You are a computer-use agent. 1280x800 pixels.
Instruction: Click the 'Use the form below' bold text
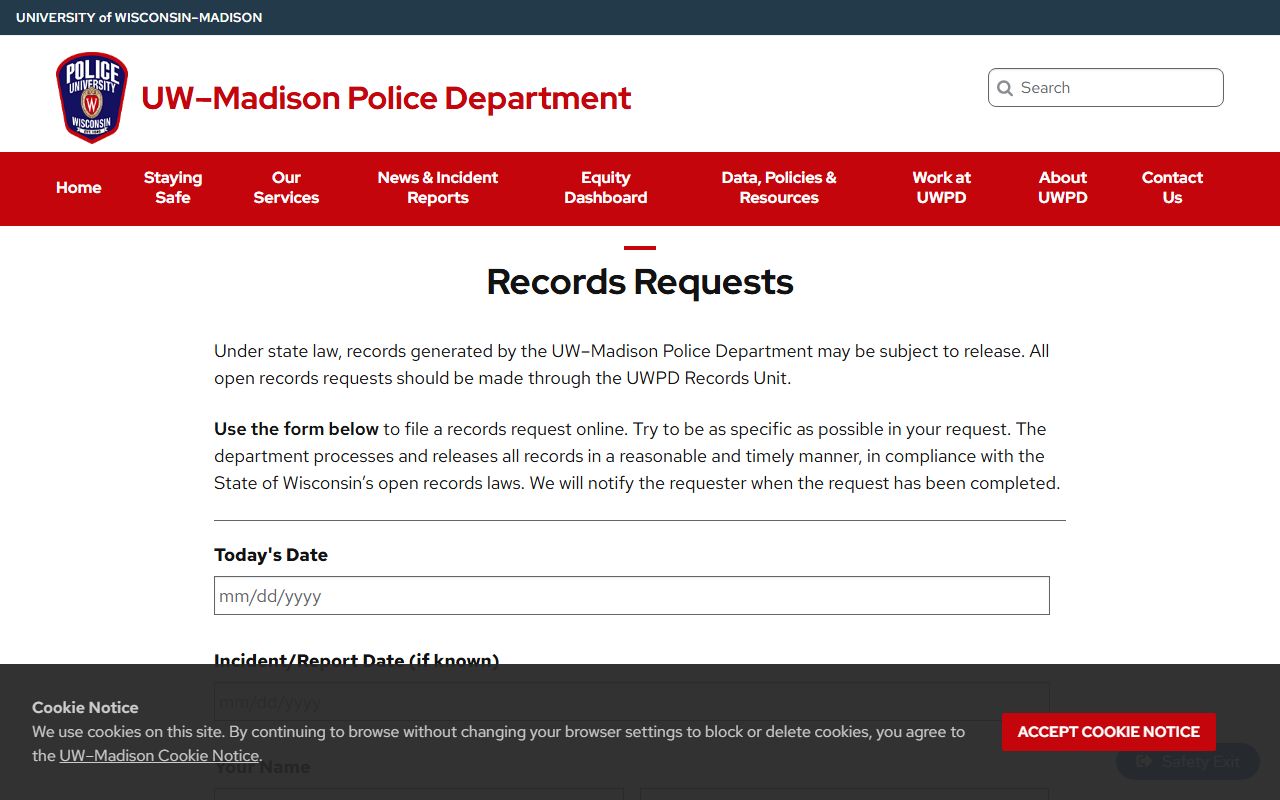pyautogui.click(x=296, y=429)
